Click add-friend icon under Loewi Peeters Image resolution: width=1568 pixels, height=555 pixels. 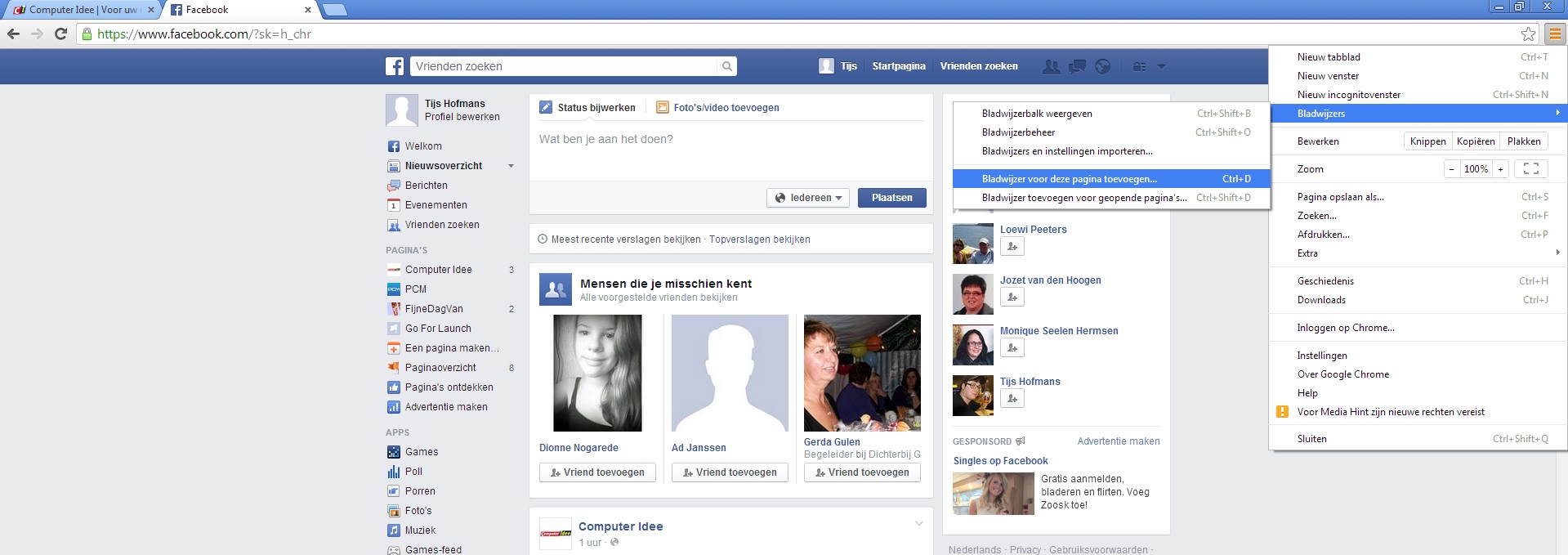(x=1012, y=246)
